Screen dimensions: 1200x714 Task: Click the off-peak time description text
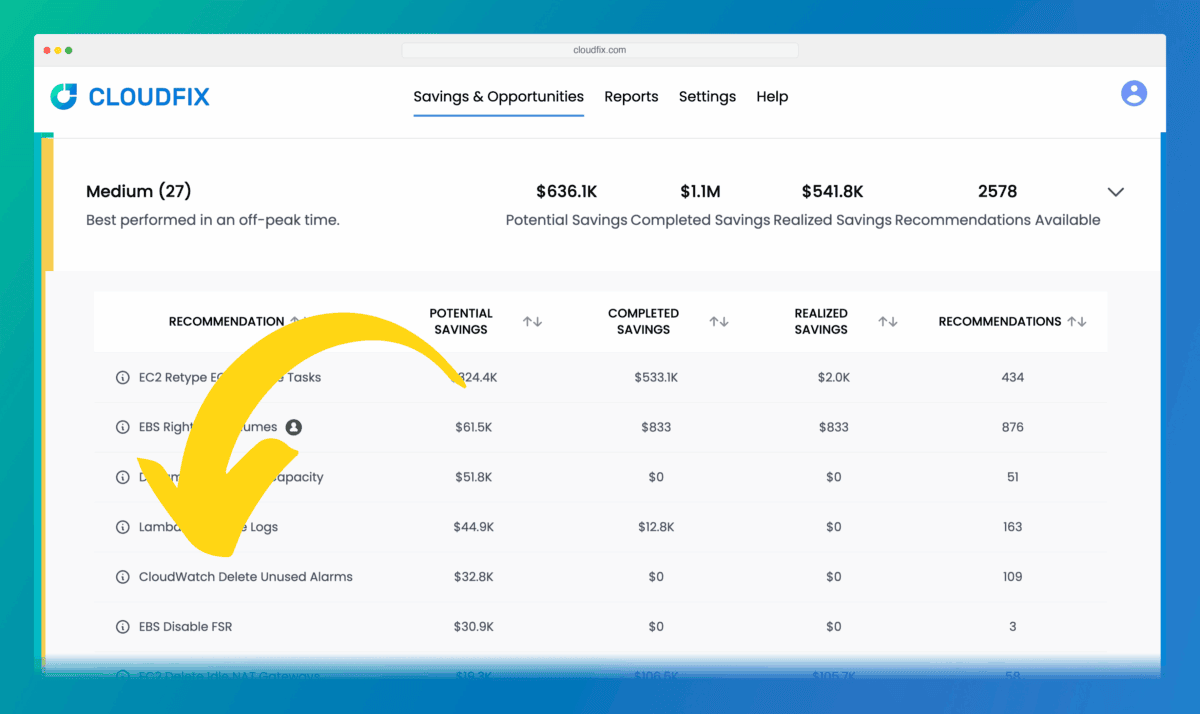click(213, 220)
